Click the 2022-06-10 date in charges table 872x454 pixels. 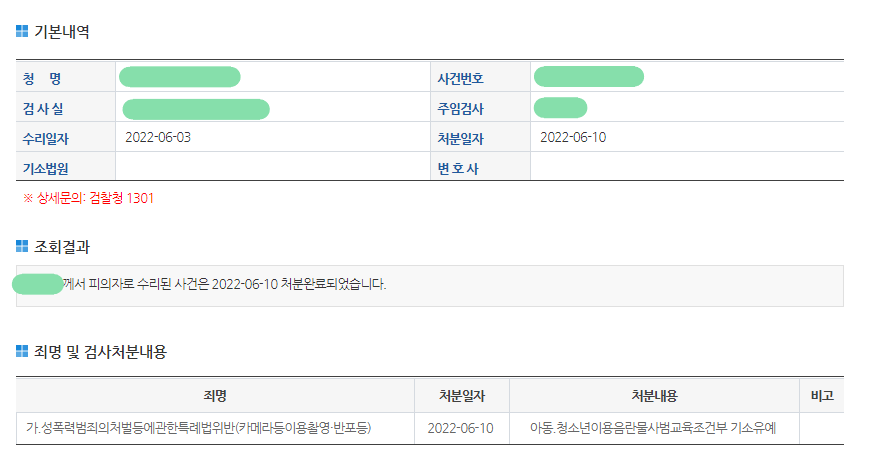click(461, 428)
